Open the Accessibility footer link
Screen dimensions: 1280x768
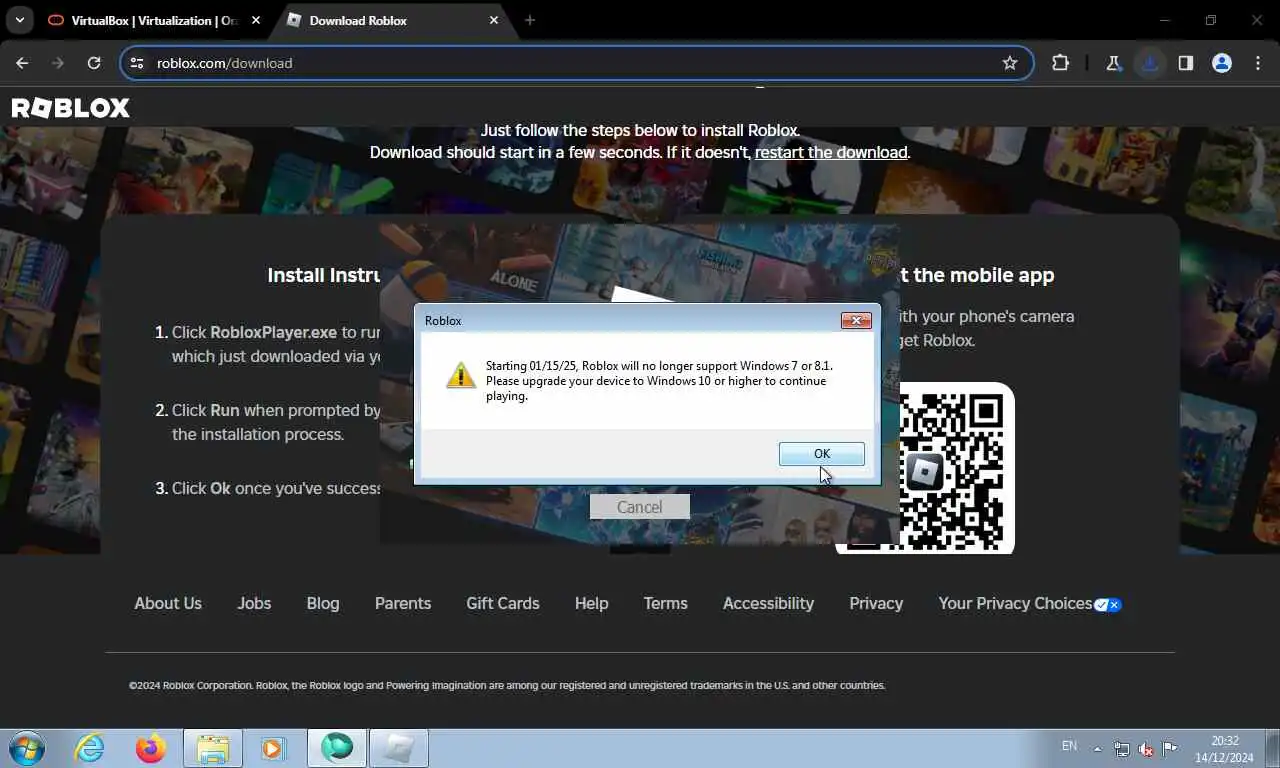tap(768, 603)
